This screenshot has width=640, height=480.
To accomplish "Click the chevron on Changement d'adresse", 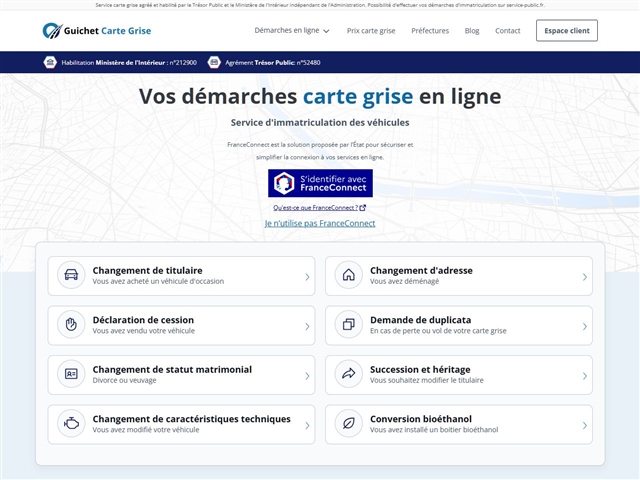I will (x=584, y=277).
